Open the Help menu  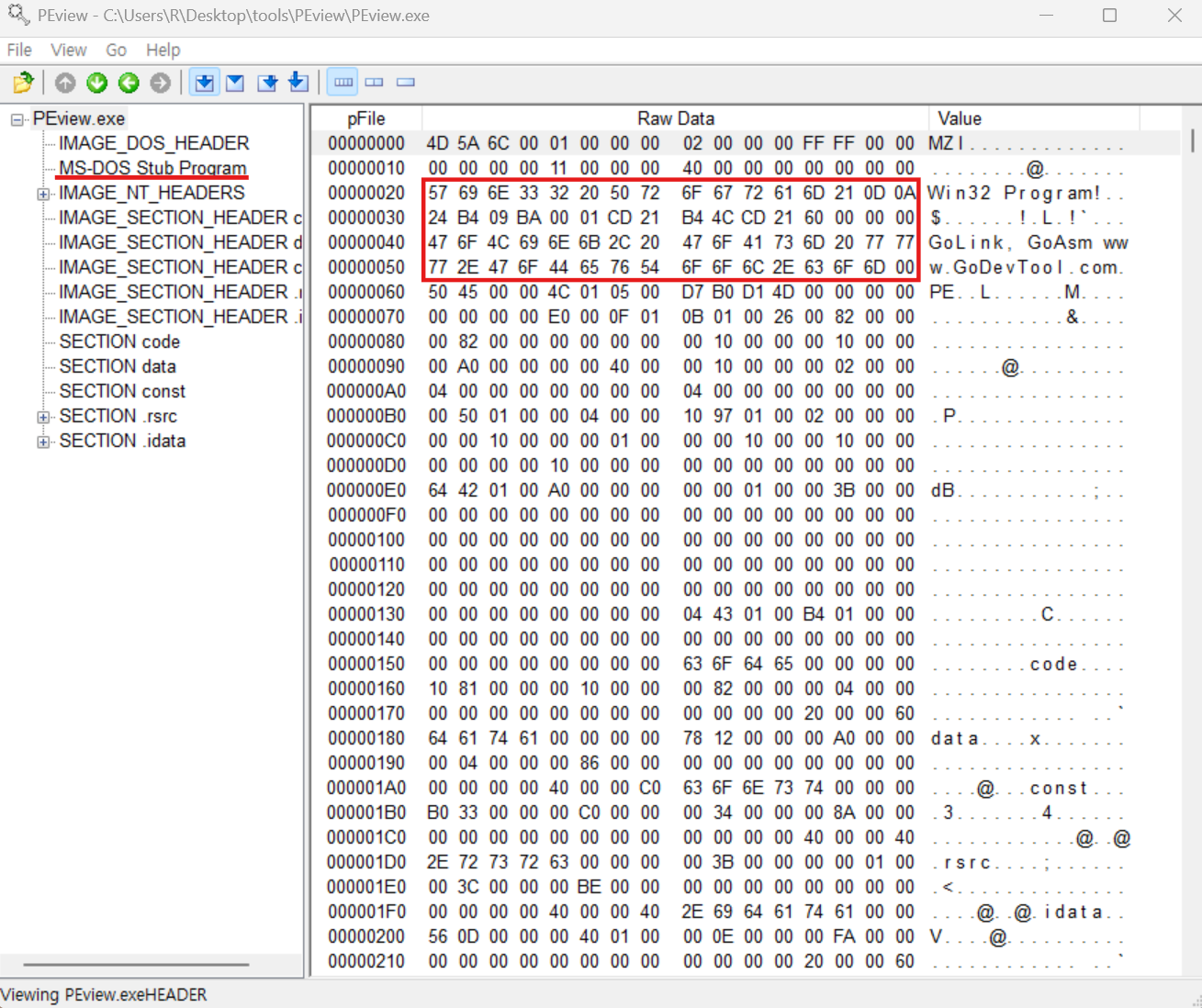coord(163,50)
